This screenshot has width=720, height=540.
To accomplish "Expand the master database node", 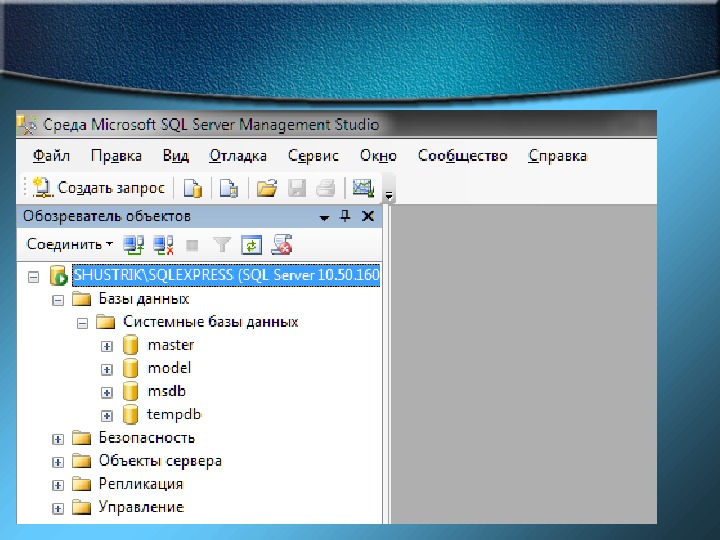I will [x=107, y=346].
